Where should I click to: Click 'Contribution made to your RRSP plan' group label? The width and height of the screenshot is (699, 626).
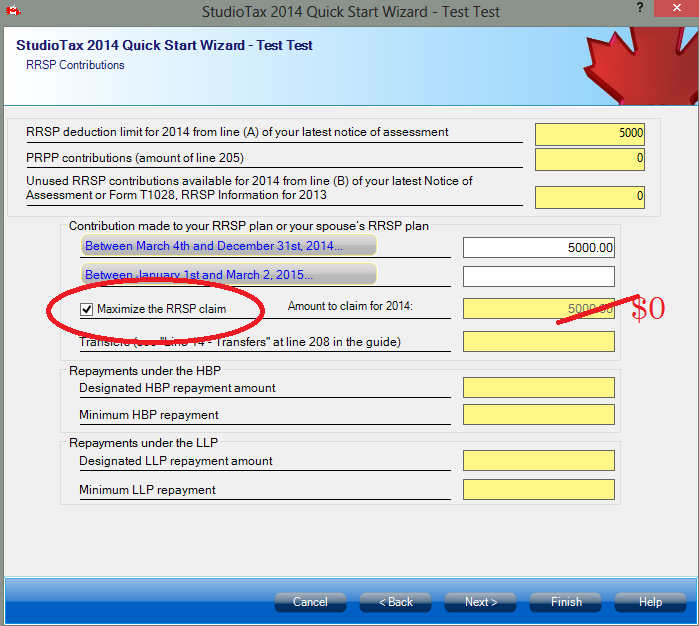tap(249, 226)
